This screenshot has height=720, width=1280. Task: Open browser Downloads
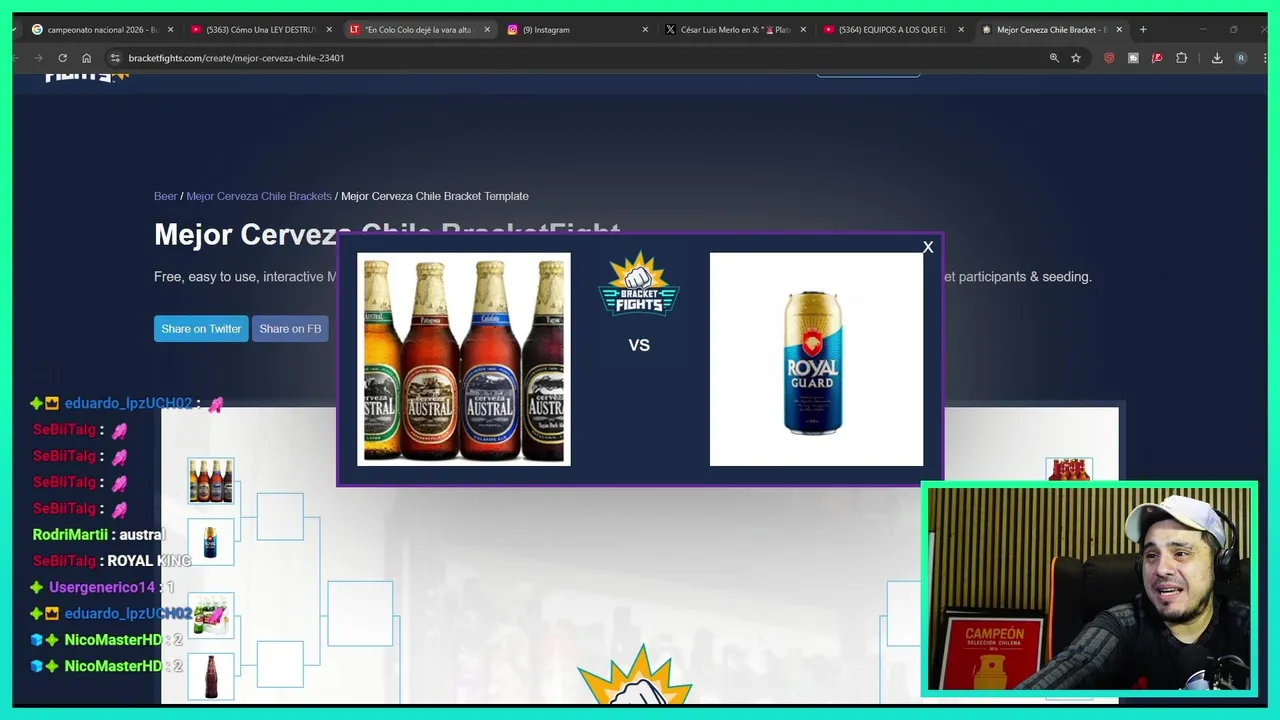(x=1217, y=58)
